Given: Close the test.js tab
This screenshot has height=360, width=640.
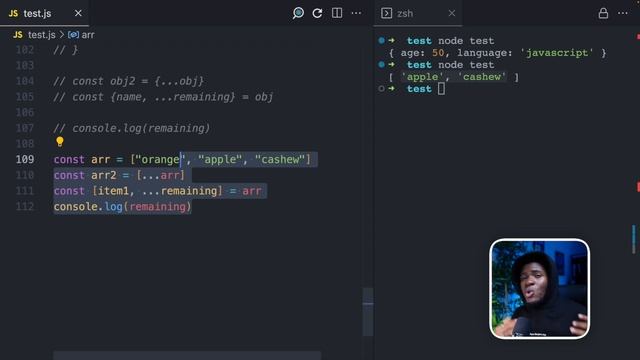Looking at the screenshot, I should [78, 13].
